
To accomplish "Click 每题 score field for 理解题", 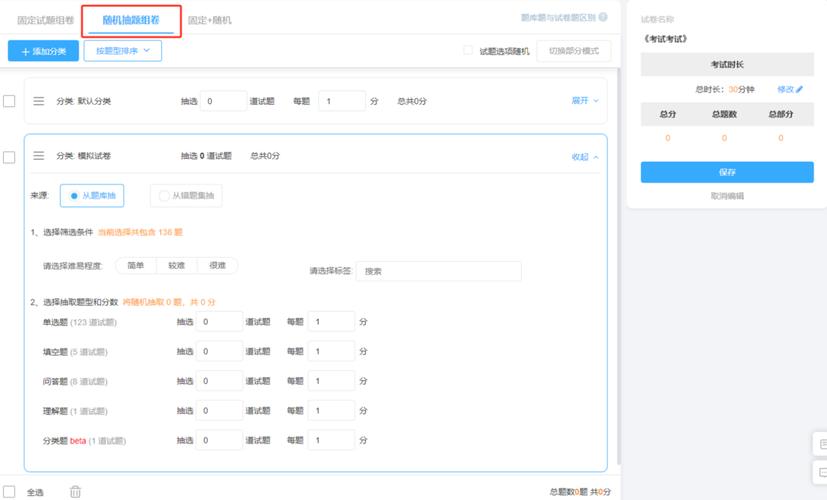I will click(x=331, y=410).
